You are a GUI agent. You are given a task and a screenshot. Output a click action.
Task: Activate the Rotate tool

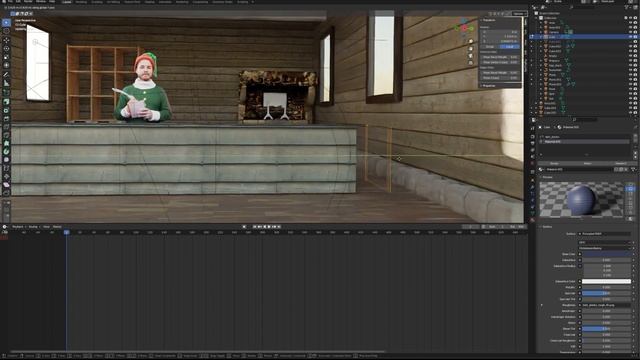(x=6, y=49)
